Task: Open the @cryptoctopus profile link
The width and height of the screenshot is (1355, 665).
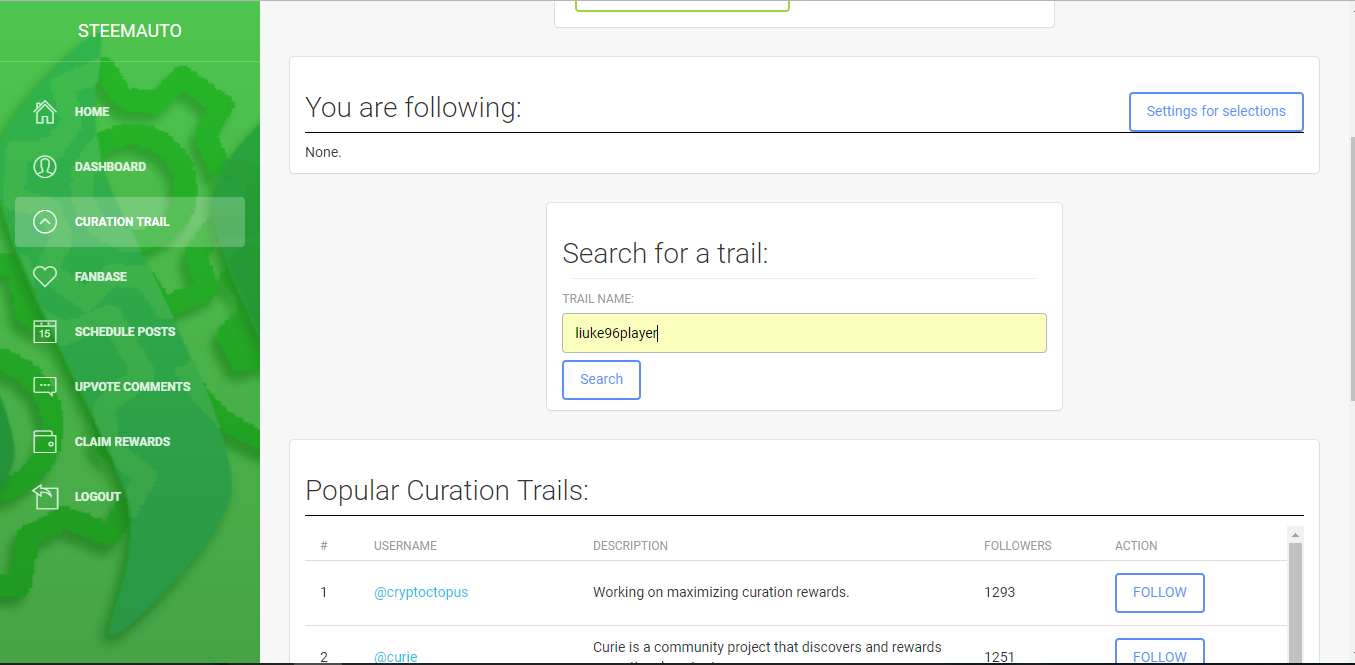Action: 421,592
